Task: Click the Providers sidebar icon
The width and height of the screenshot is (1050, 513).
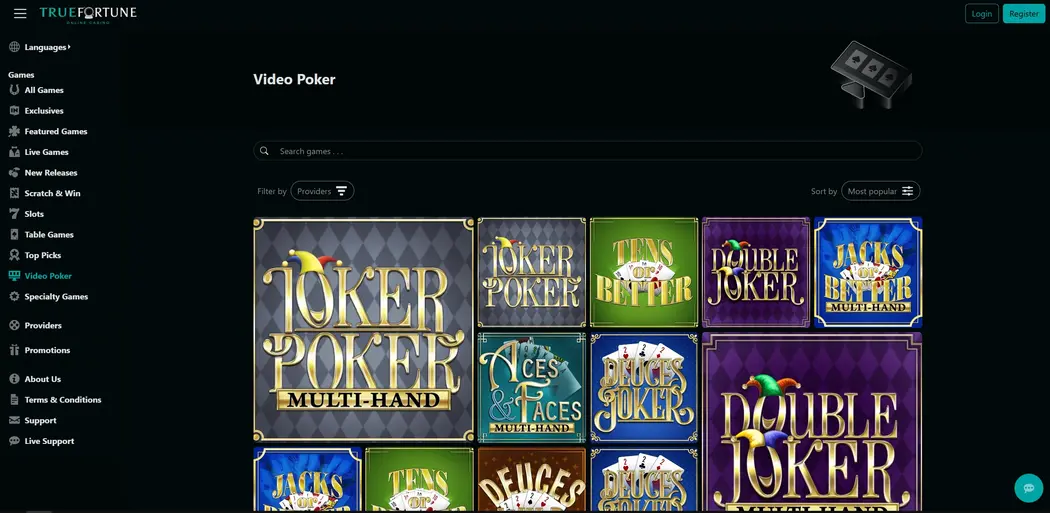Action: 14,325
